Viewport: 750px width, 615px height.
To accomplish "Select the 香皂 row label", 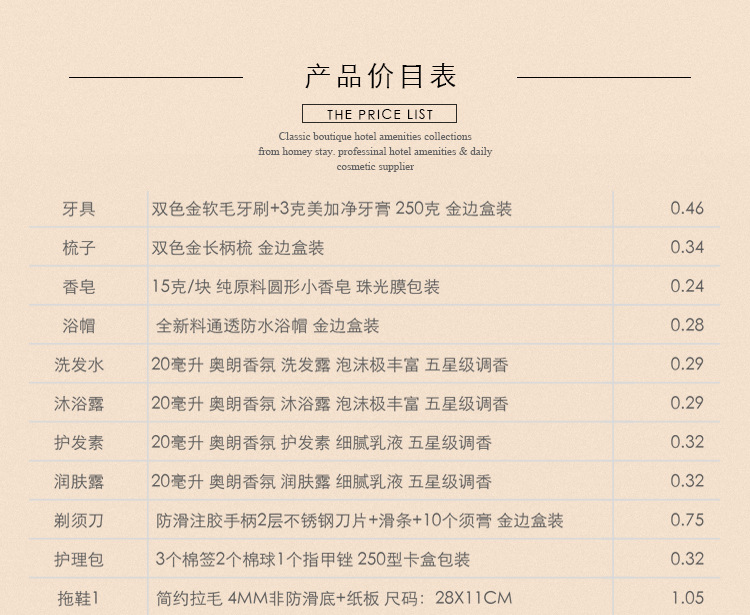I will (79, 287).
